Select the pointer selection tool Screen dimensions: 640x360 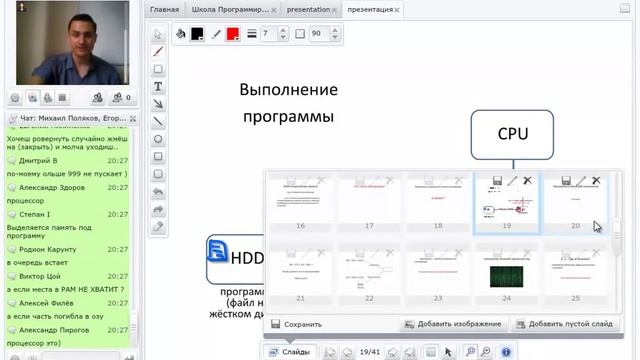(158, 34)
